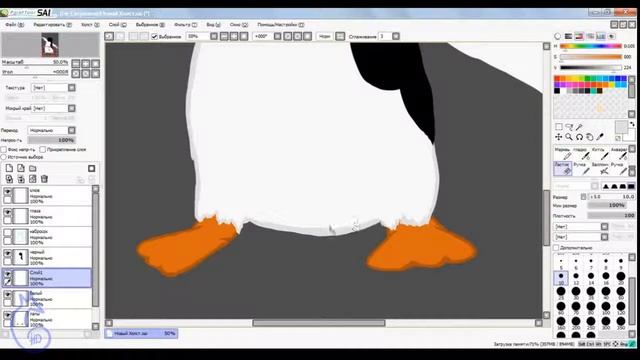Open the first brush texture [Нет] dropdown
Screen dimensions: 640x360
point(604,226)
